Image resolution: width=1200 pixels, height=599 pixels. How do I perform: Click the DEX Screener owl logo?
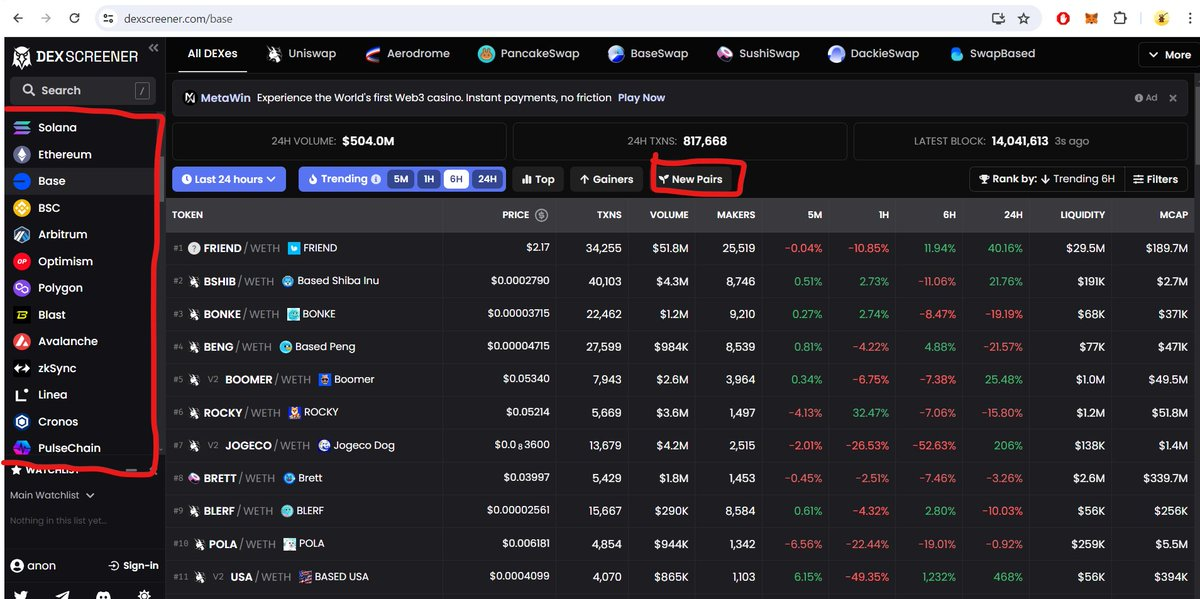click(x=24, y=58)
